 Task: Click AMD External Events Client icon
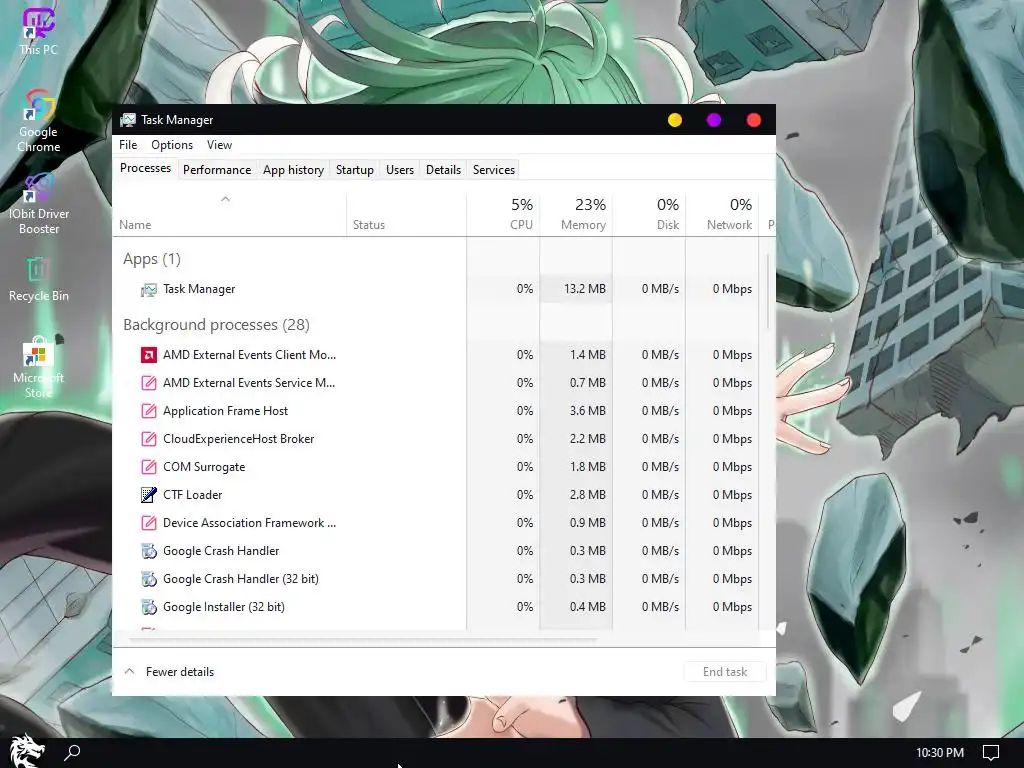149,355
